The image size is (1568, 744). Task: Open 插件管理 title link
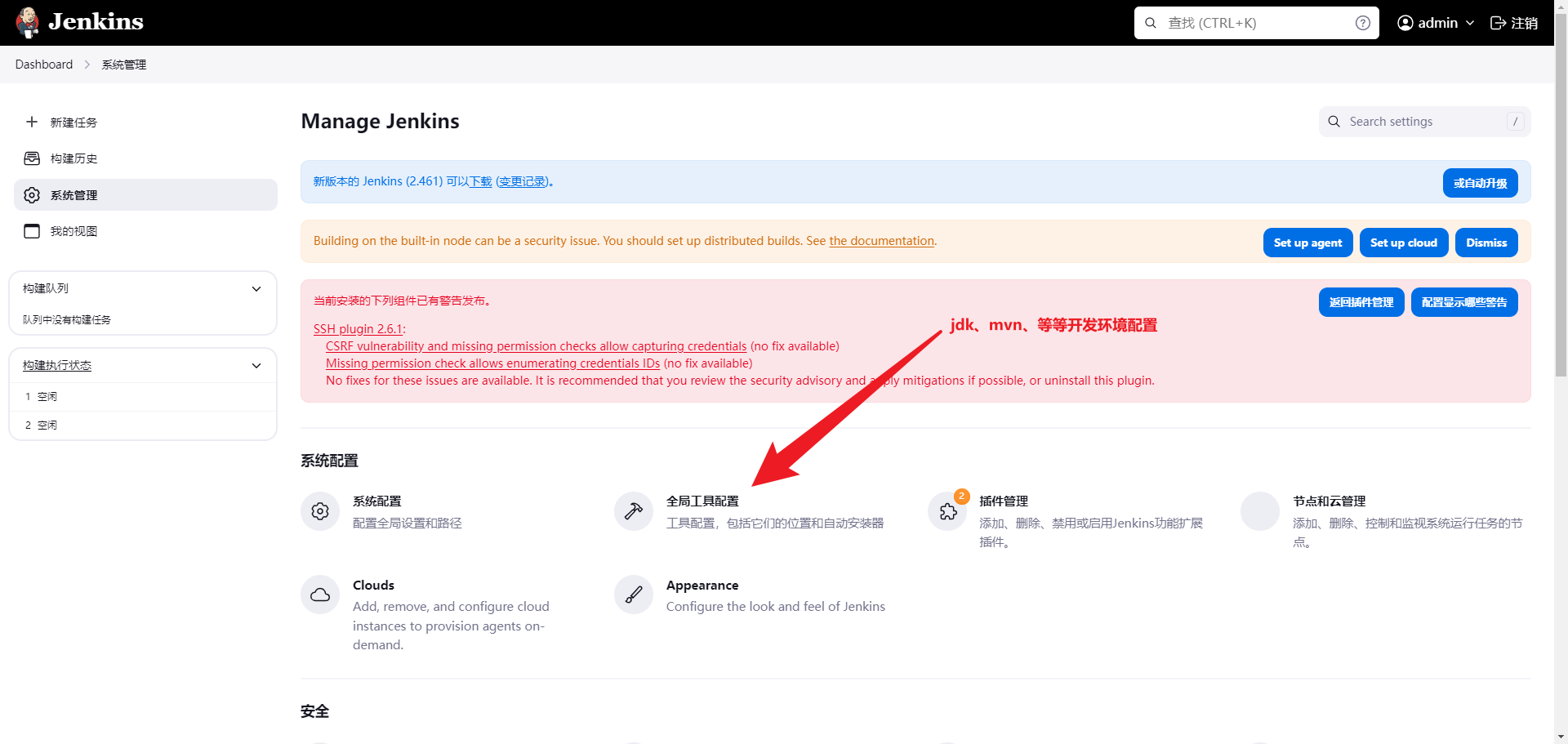1004,501
